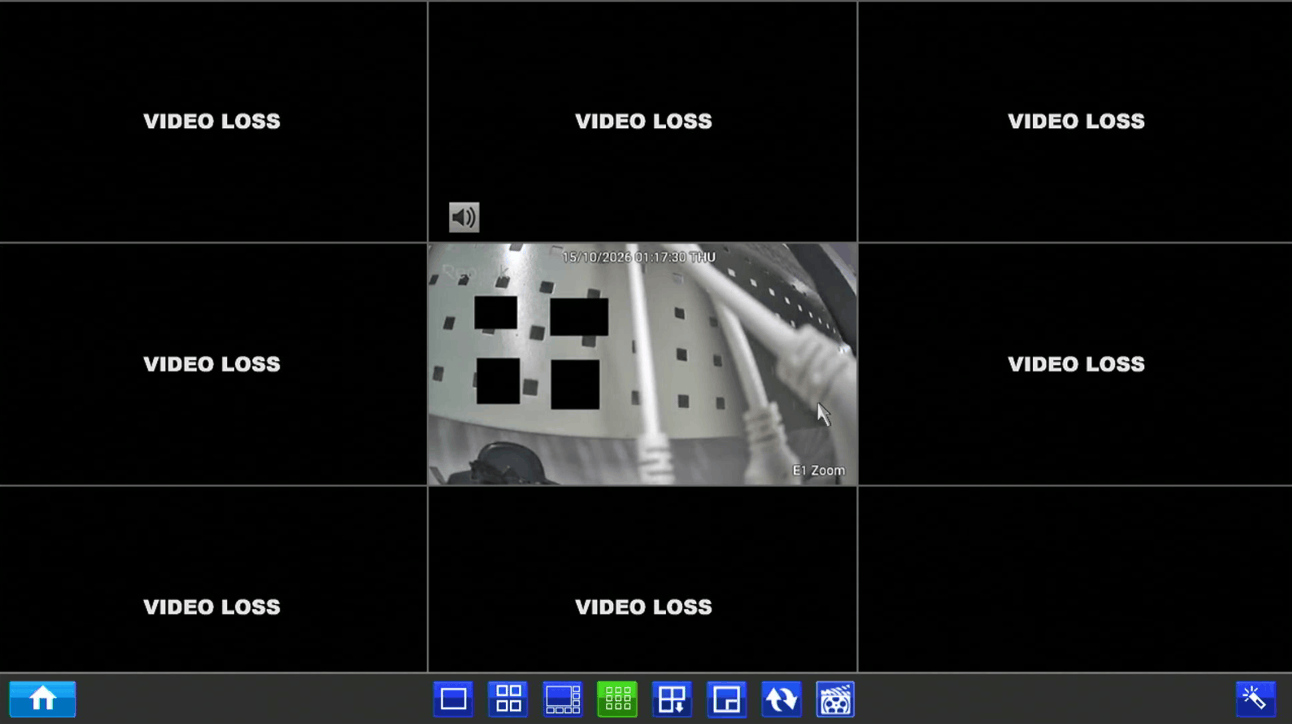Select the bottom-center Video Loss channel
The height and width of the screenshot is (724, 1292).
click(x=643, y=579)
